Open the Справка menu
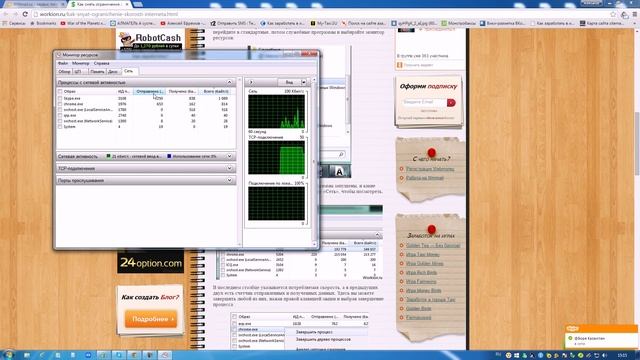Screen dimensions: 640x360 pos(101,63)
